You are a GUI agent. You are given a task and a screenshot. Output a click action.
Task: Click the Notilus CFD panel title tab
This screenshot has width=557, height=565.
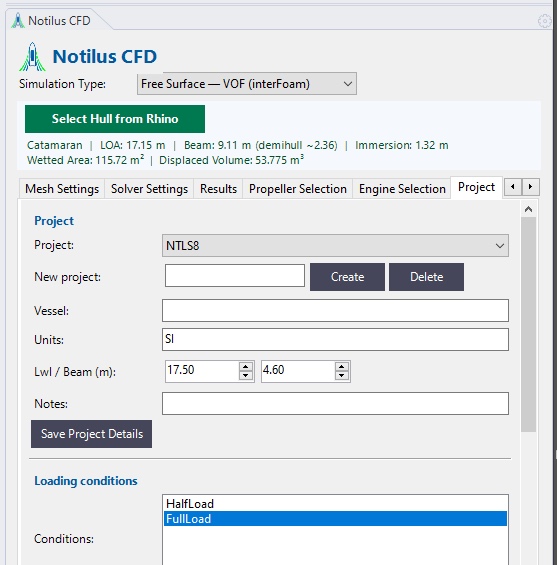point(59,21)
